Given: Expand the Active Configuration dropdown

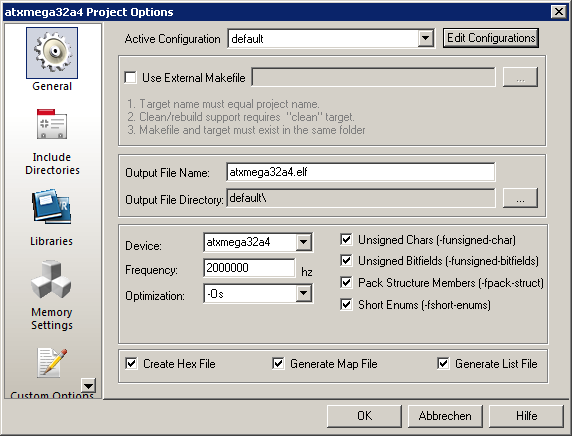Looking at the screenshot, I should click(425, 38).
